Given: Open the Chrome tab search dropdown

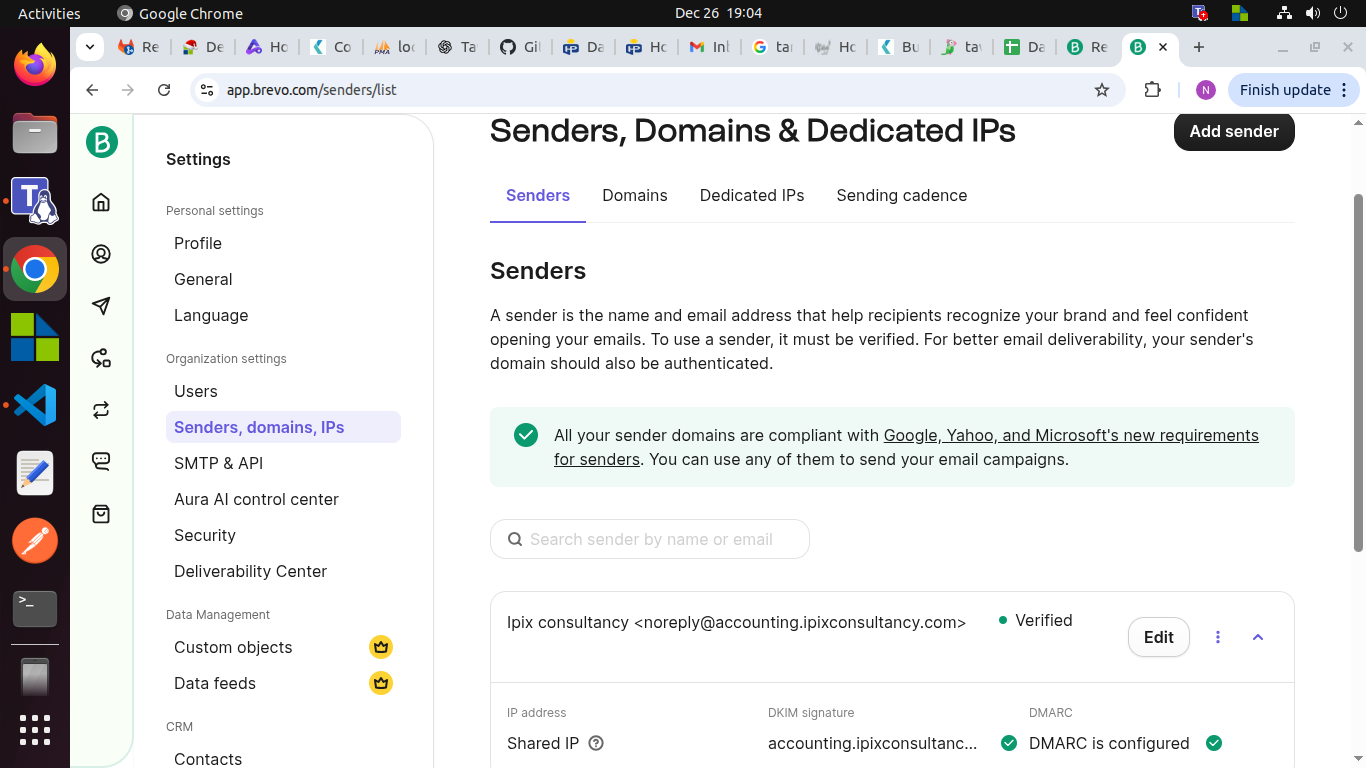Looking at the screenshot, I should point(90,47).
